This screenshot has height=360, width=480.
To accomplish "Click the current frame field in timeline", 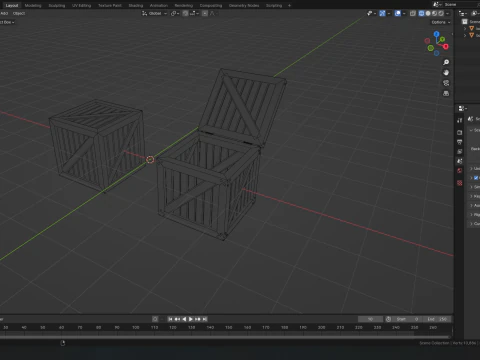I will click(x=370, y=319).
